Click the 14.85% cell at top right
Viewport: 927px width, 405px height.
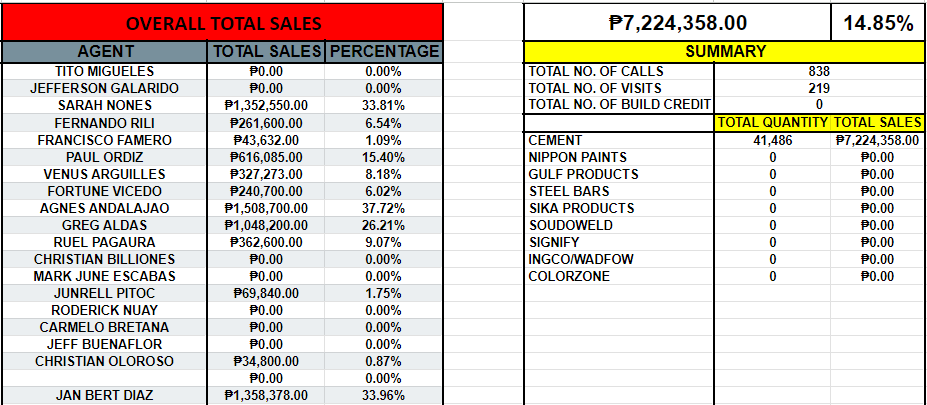click(877, 22)
